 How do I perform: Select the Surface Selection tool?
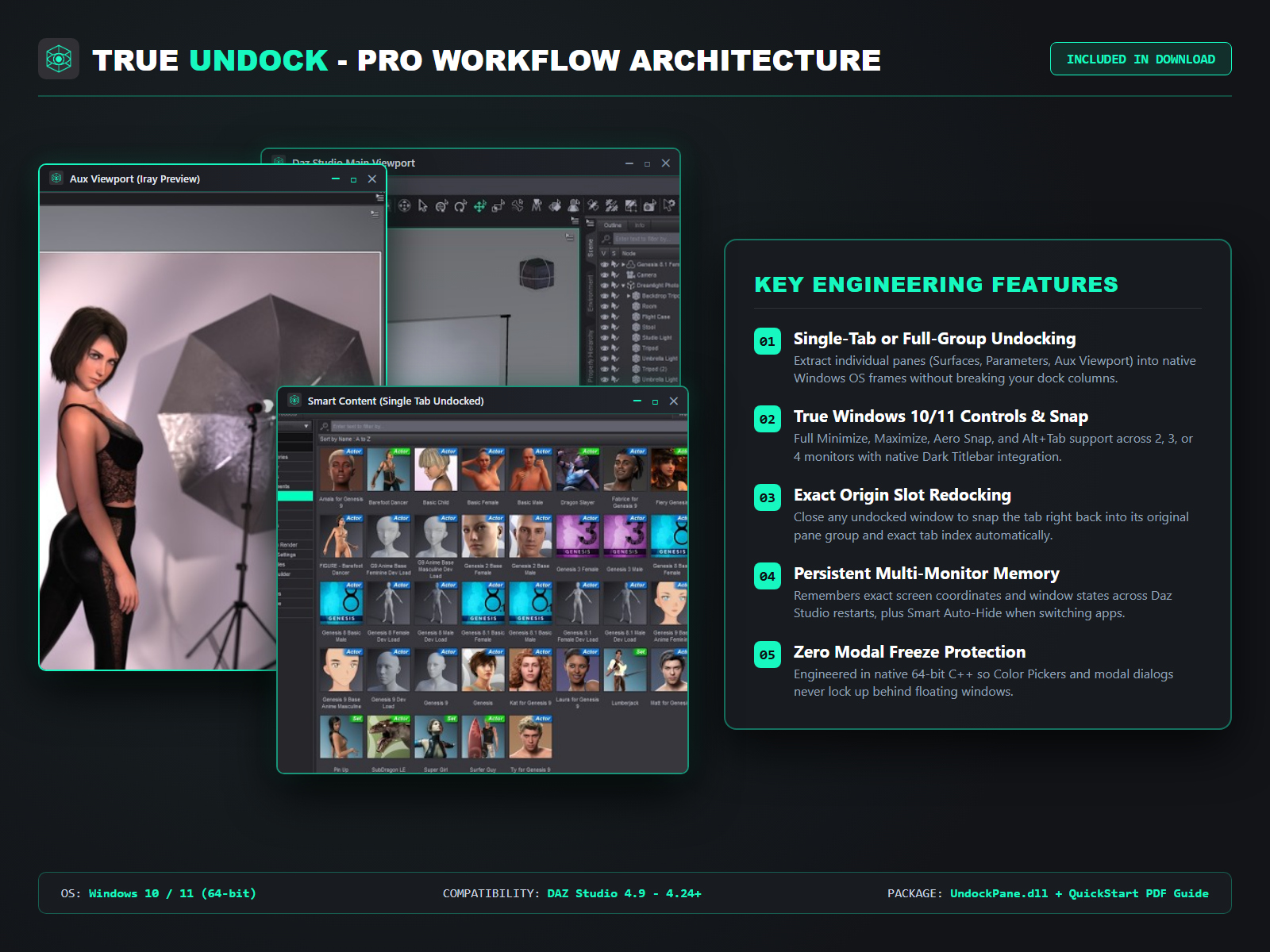555,205
